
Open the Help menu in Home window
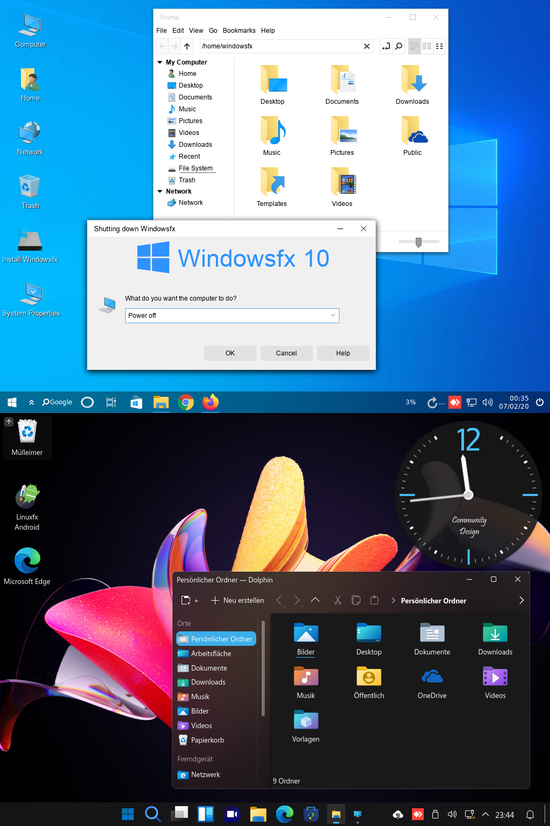pos(268,31)
